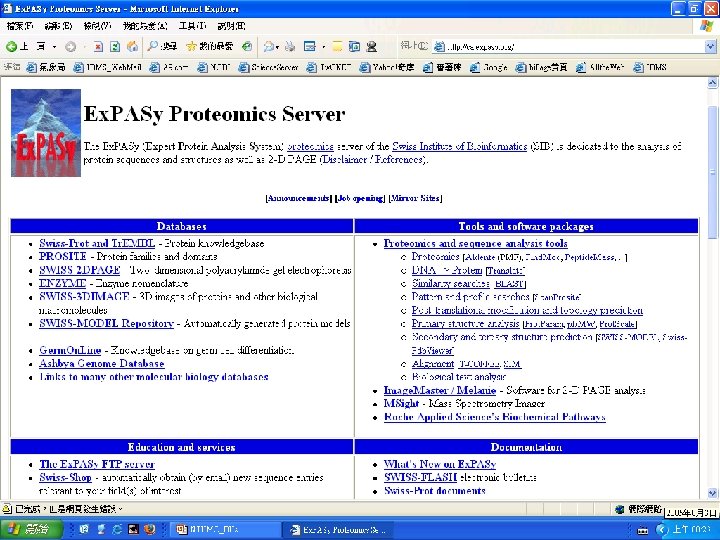Open the Announcements link
The width and height of the screenshot is (720, 540).
[298, 198]
